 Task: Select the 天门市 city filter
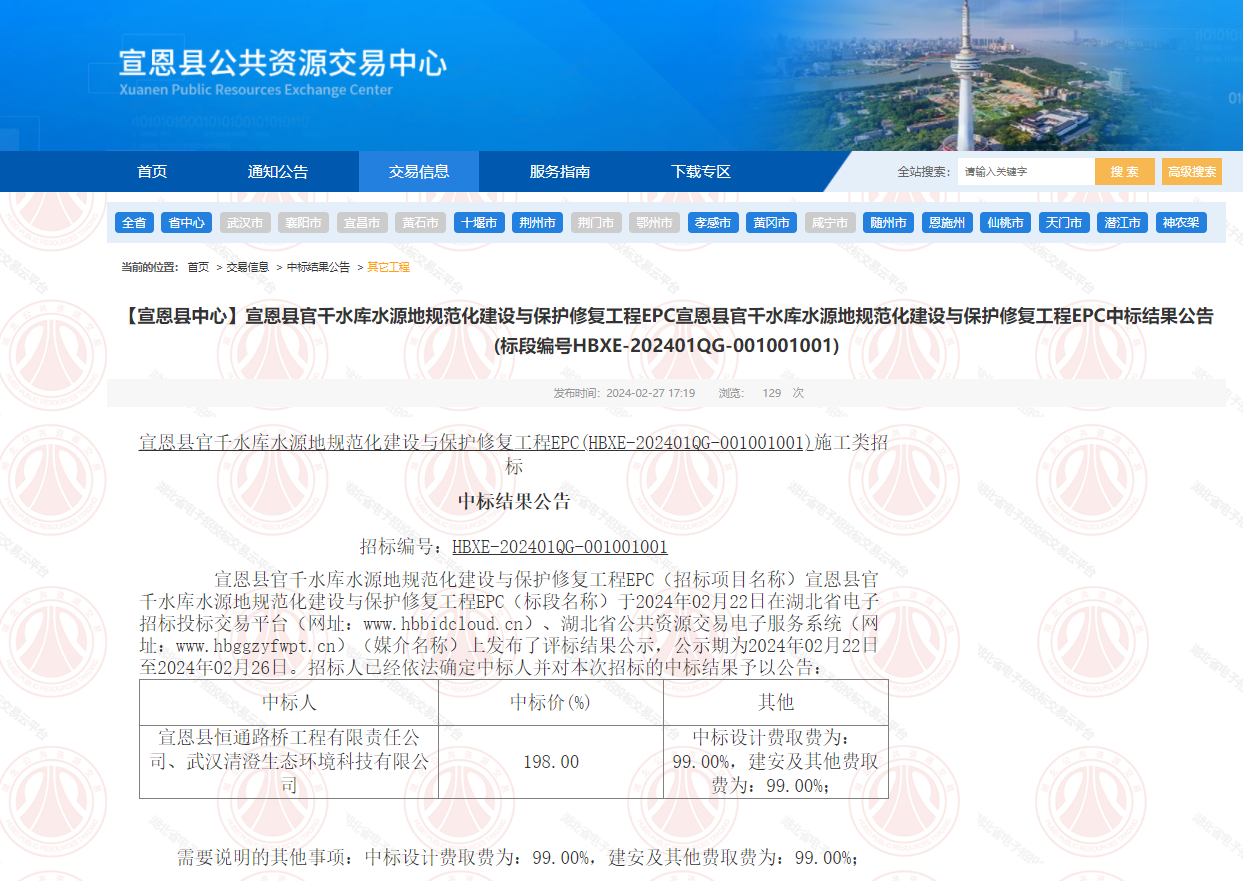1064,223
